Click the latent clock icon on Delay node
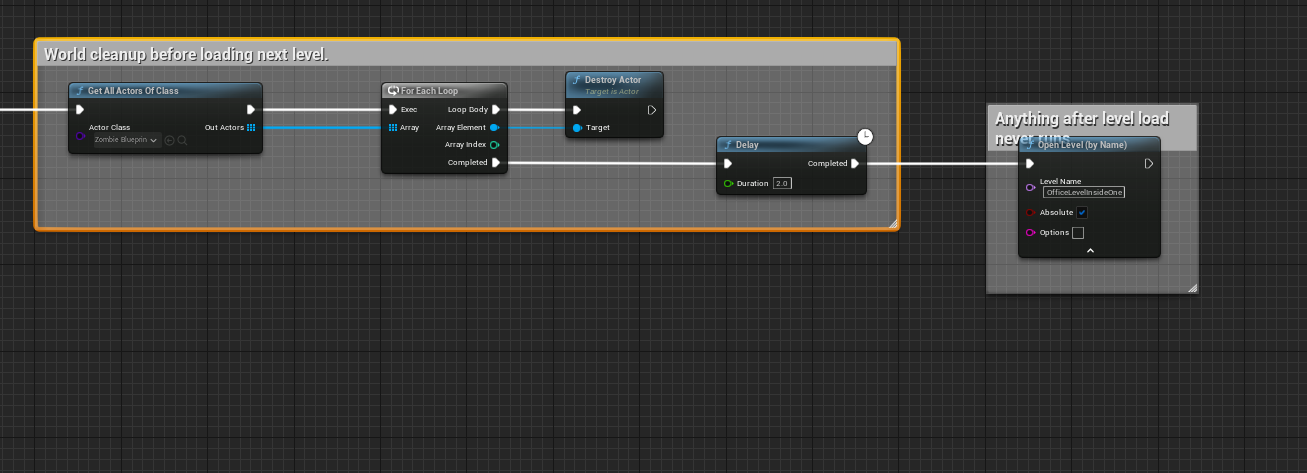 pos(865,136)
